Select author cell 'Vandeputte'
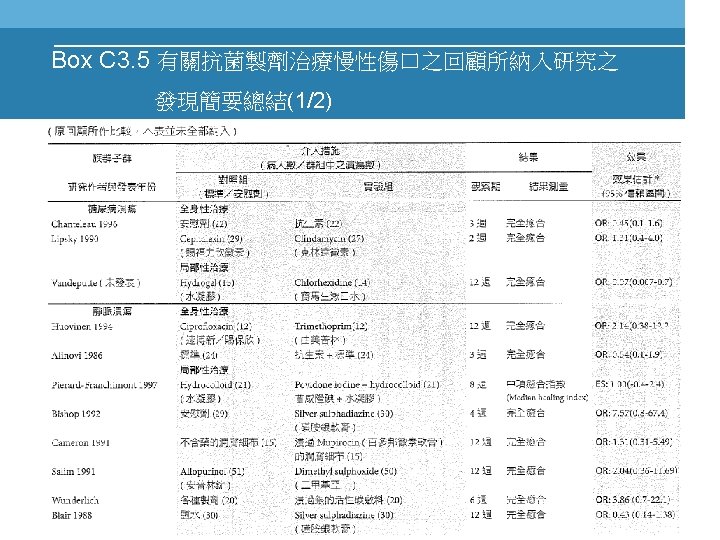720x540 pixels. coord(96,283)
